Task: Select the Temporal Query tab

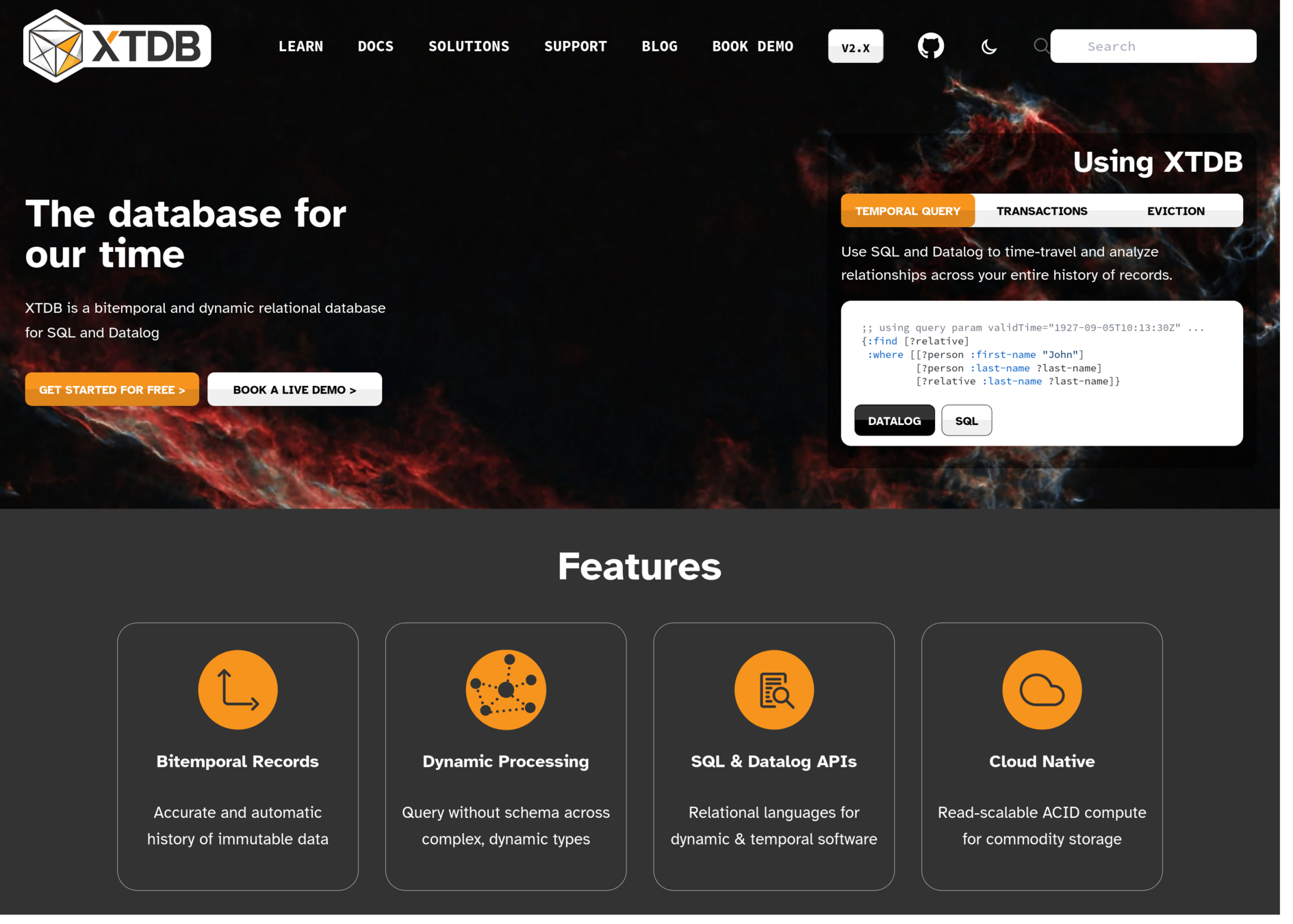Action: [908, 211]
